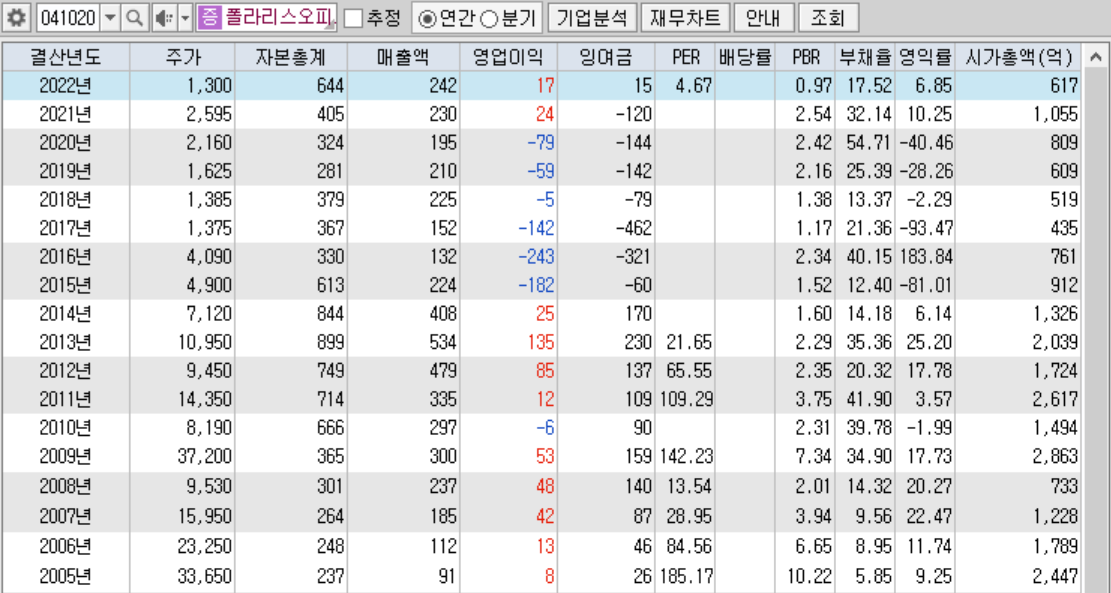The height and width of the screenshot is (593, 1111).
Task: Select the 2017년 row year cell
Action: [66, 228]
